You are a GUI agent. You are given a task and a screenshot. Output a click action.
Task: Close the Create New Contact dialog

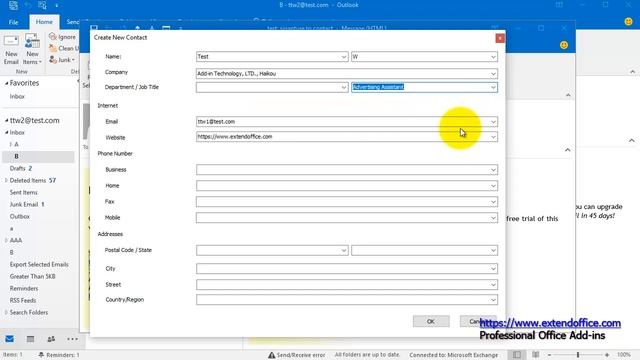click(x=500, y=38)
